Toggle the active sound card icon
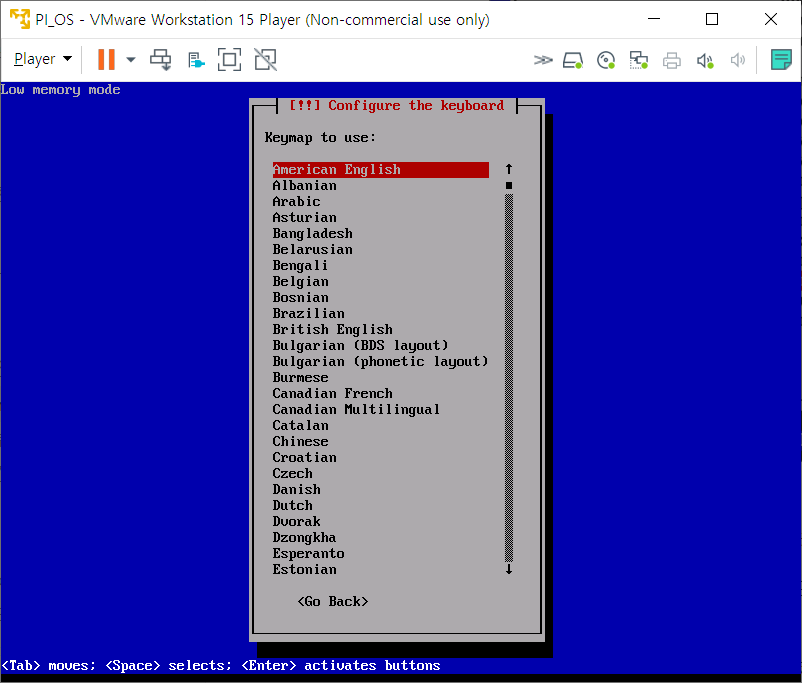Viewport: 802px width, 683px height. click(x=705, y=60)
